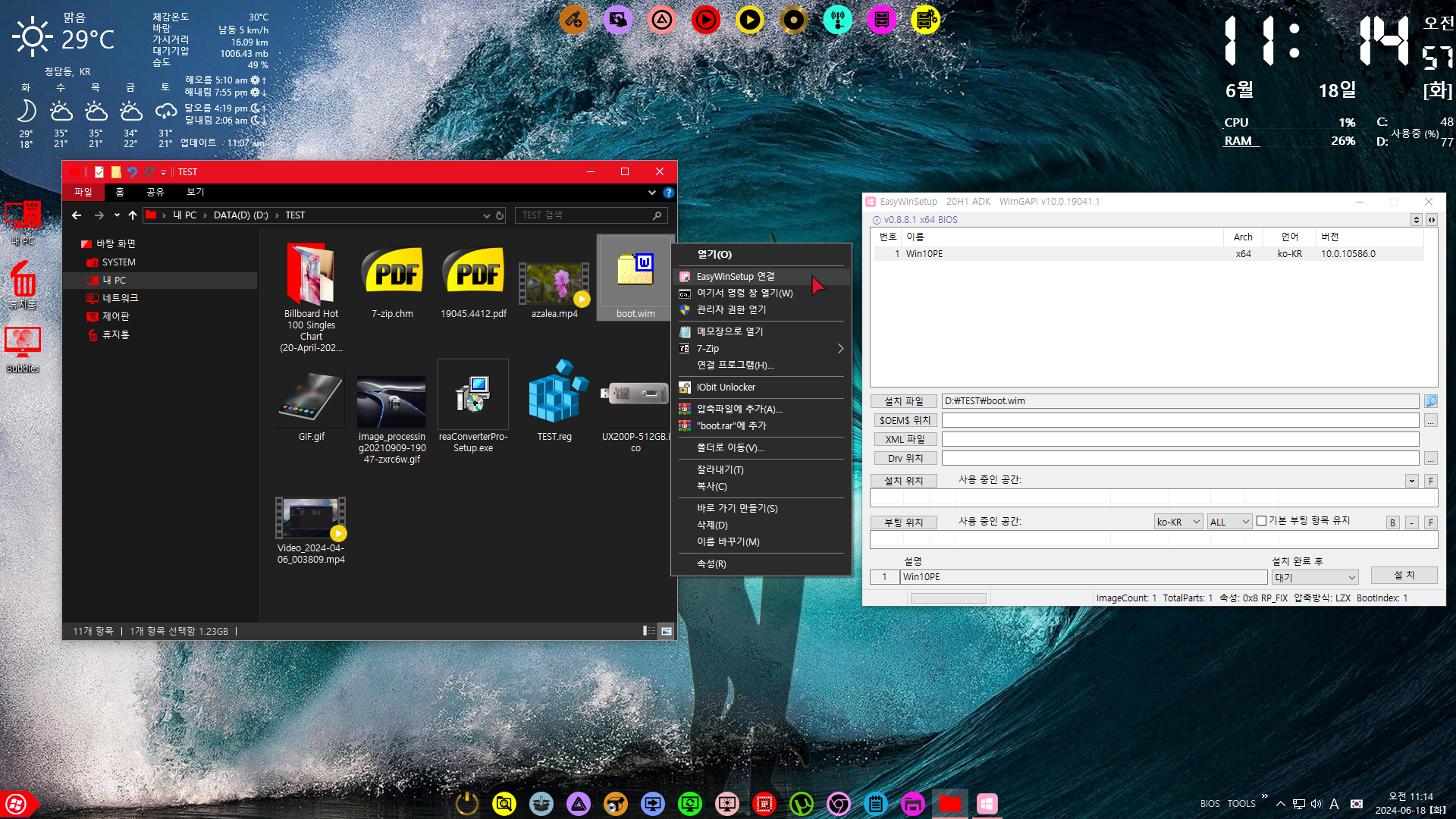This screenshot has width=1456, height=819.
Task: Click 메모장으로 열기 menu entry
Action: [761, 331]
